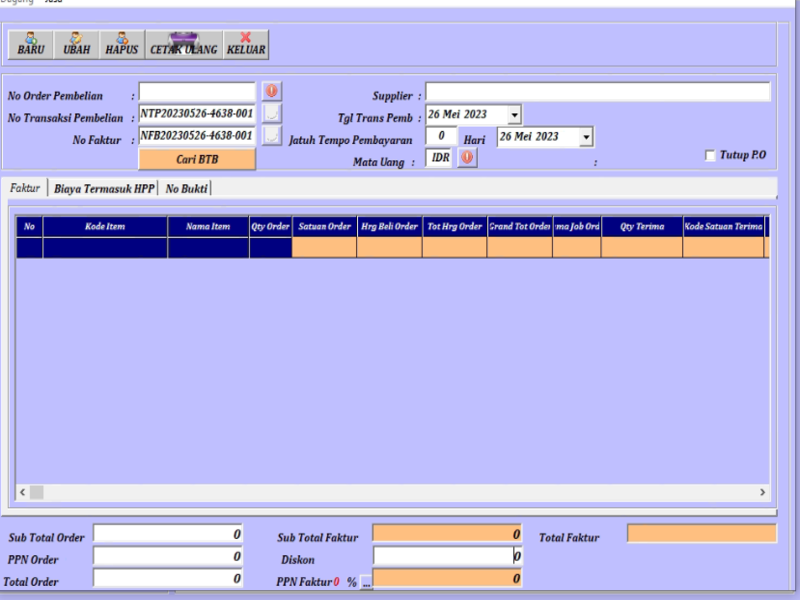This screenshot has height=600, width=800.
Task: Click the KELUAR exit button
Action: (x=246, y=45)
